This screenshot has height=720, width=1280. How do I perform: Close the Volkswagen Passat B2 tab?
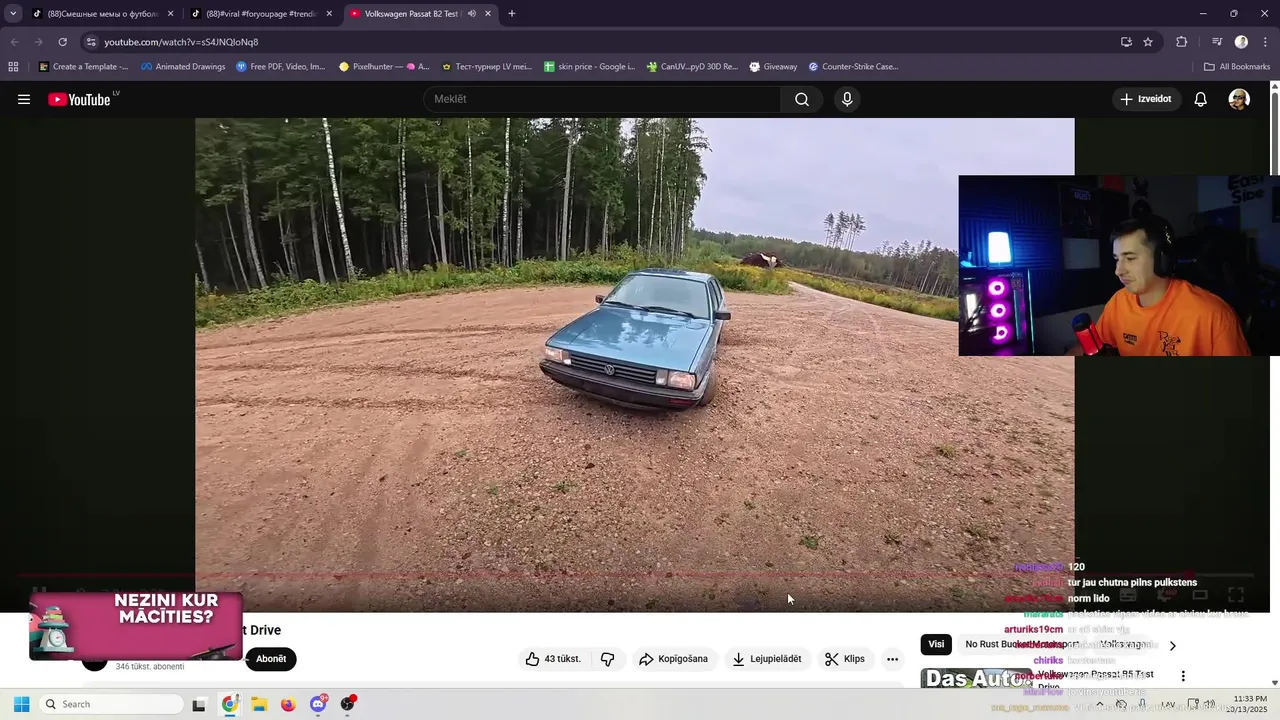[488, 14]
